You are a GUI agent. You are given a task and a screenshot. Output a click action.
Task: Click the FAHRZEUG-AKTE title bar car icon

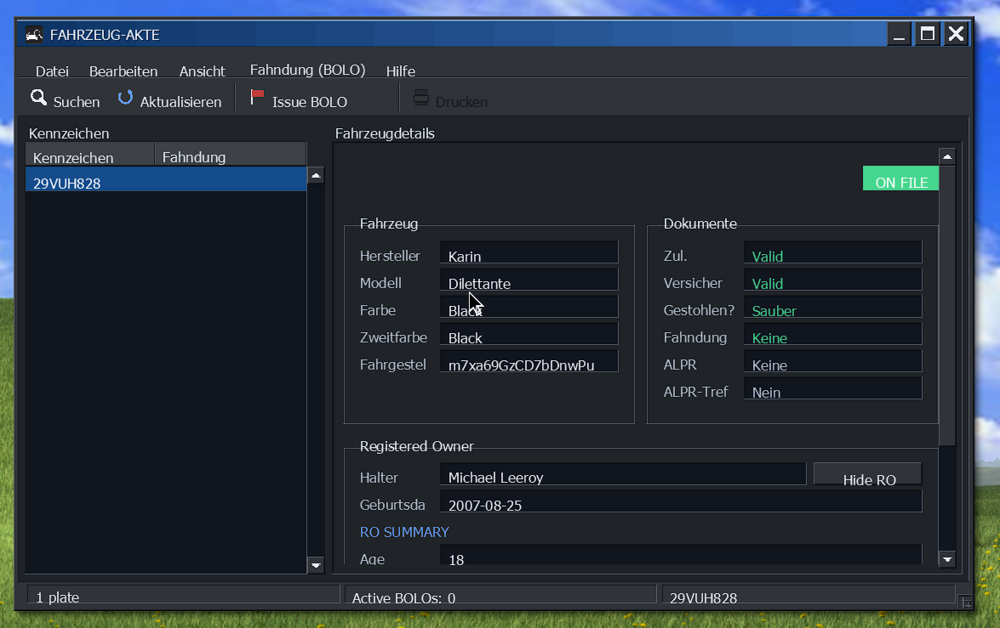34,34
